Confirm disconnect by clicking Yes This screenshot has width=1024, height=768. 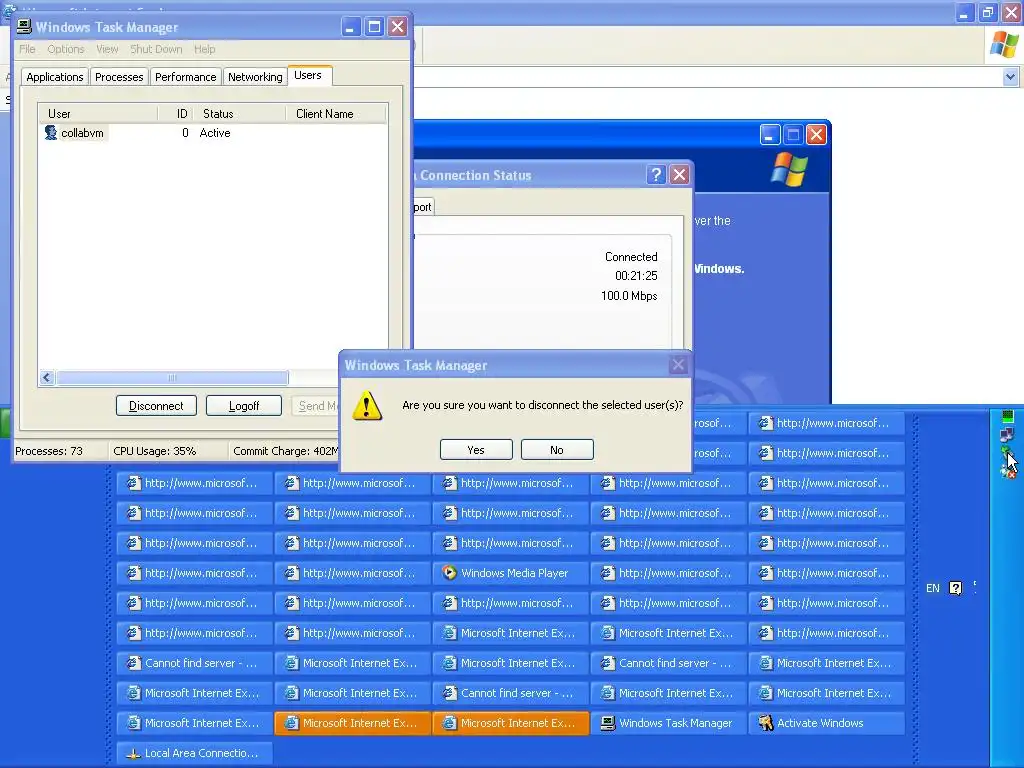(476, 450)
